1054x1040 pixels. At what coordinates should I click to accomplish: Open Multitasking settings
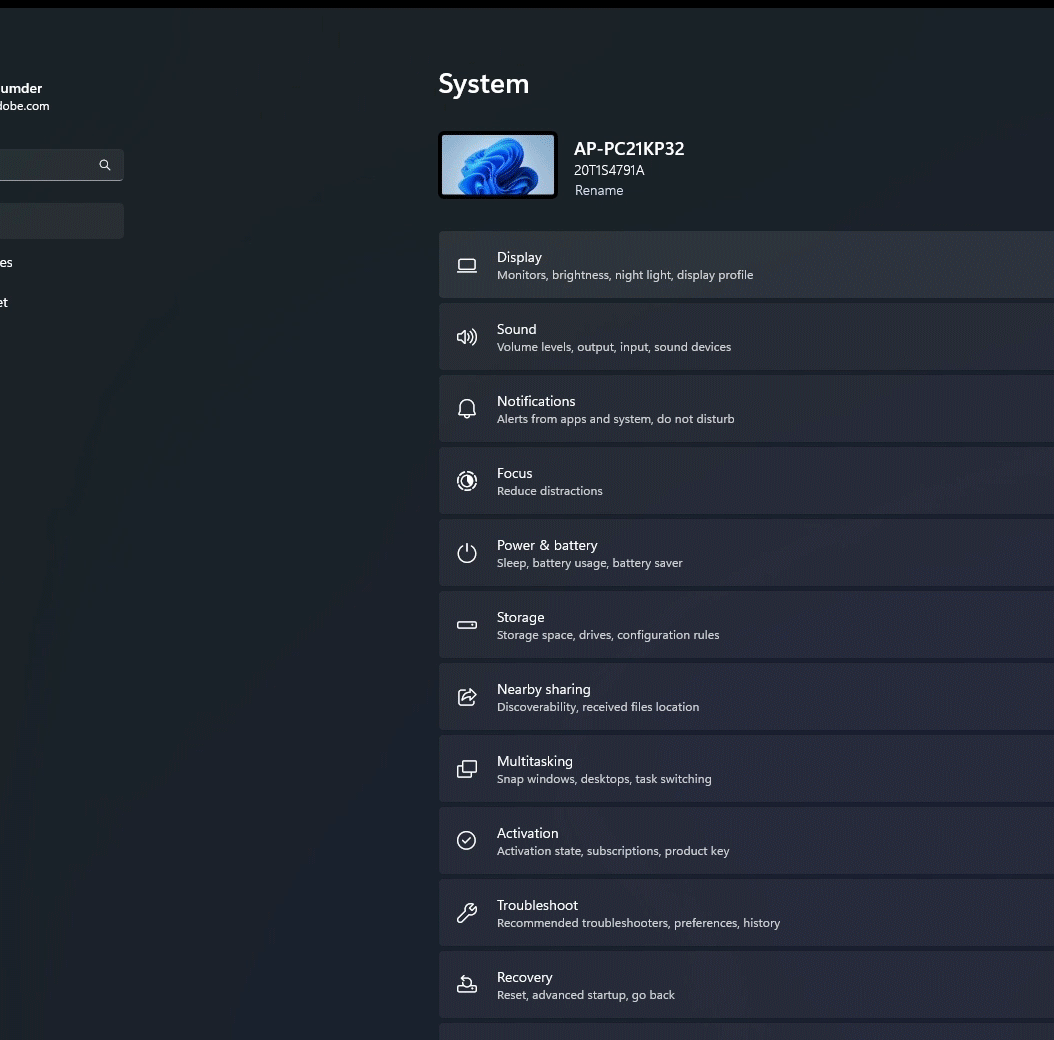746,768
